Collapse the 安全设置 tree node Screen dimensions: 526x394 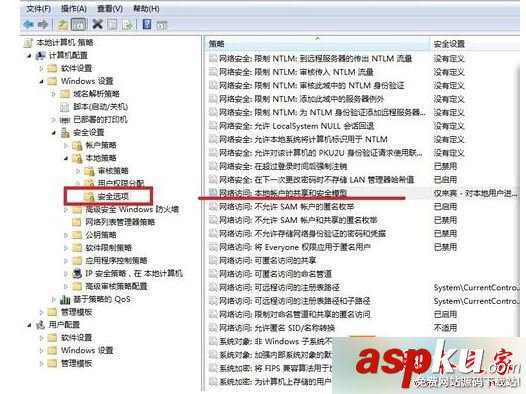[54, 133]
